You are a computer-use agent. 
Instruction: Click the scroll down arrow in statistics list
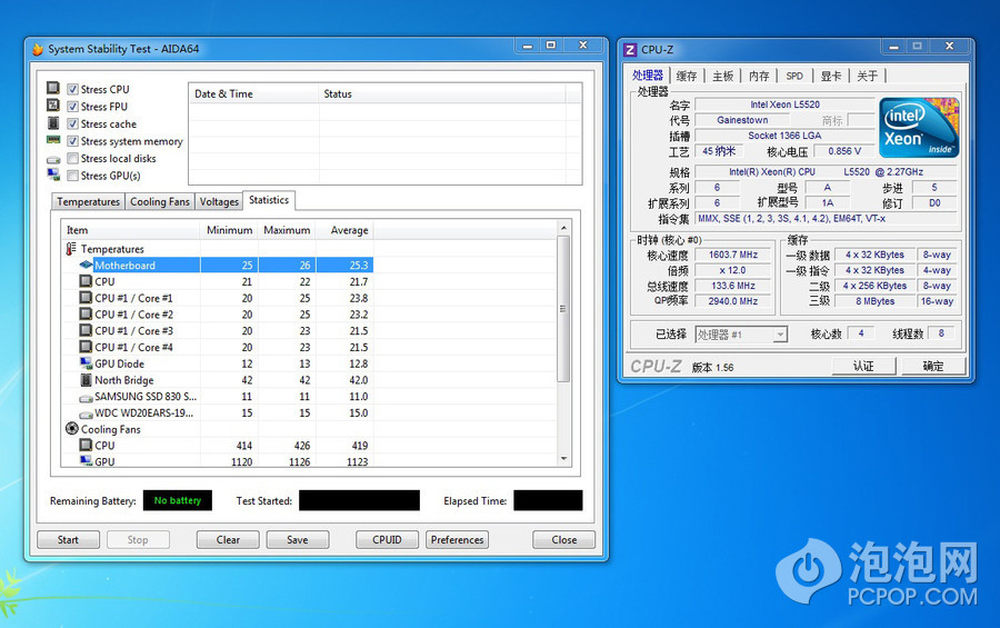tap(563, 458)
